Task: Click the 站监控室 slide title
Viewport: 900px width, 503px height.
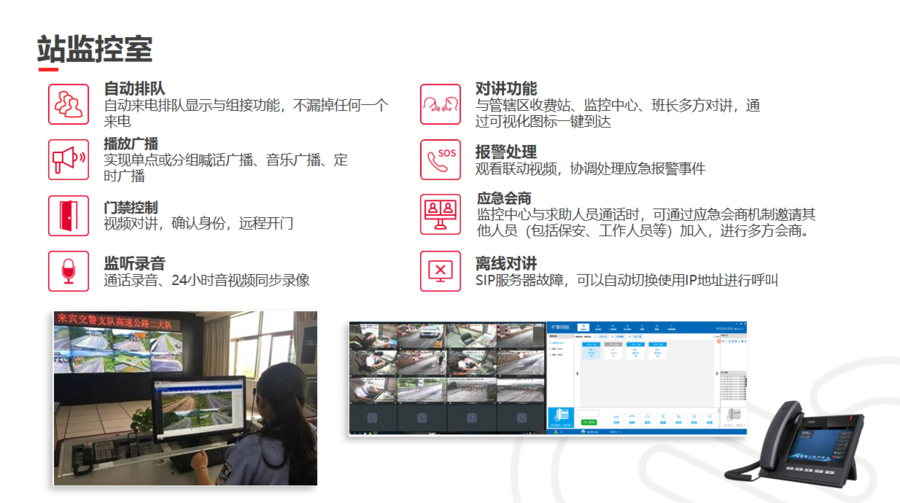Action: tap(95, 47)
